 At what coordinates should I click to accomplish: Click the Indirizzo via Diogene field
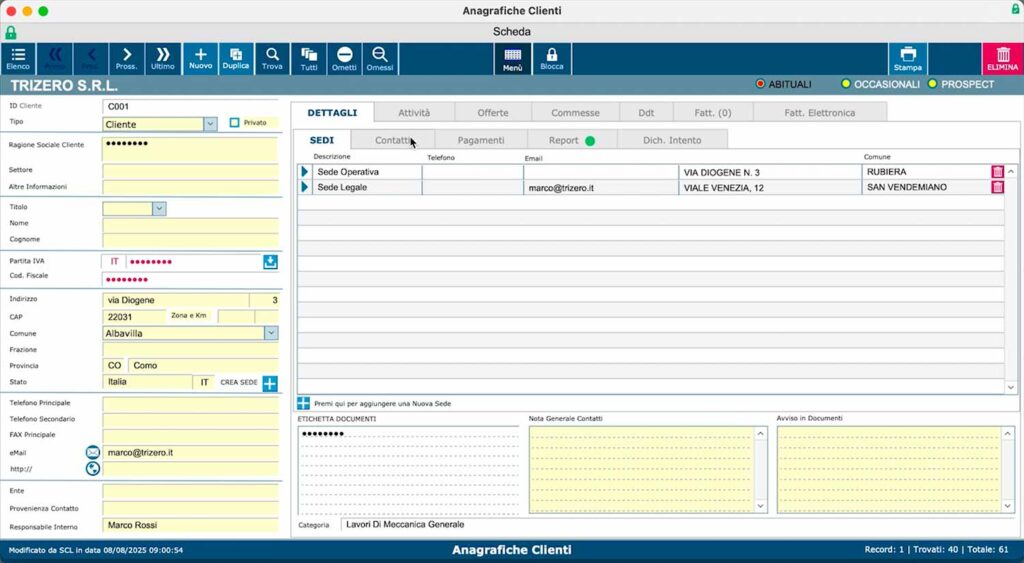tap(176, 300)
